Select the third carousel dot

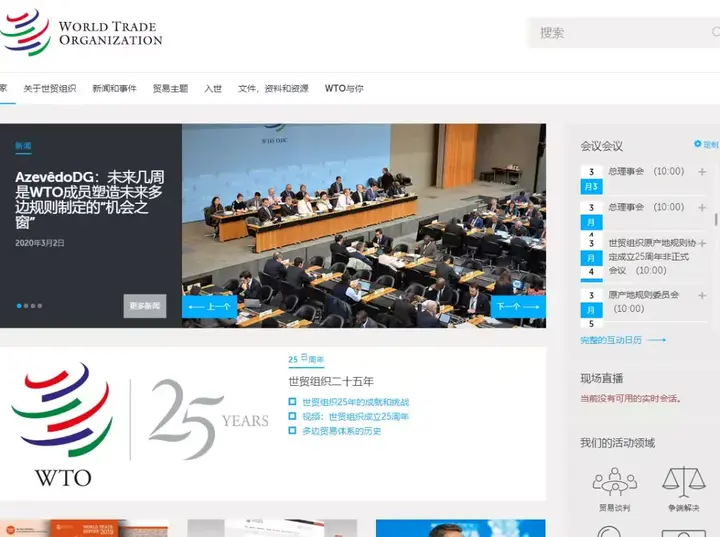point(33,305)
